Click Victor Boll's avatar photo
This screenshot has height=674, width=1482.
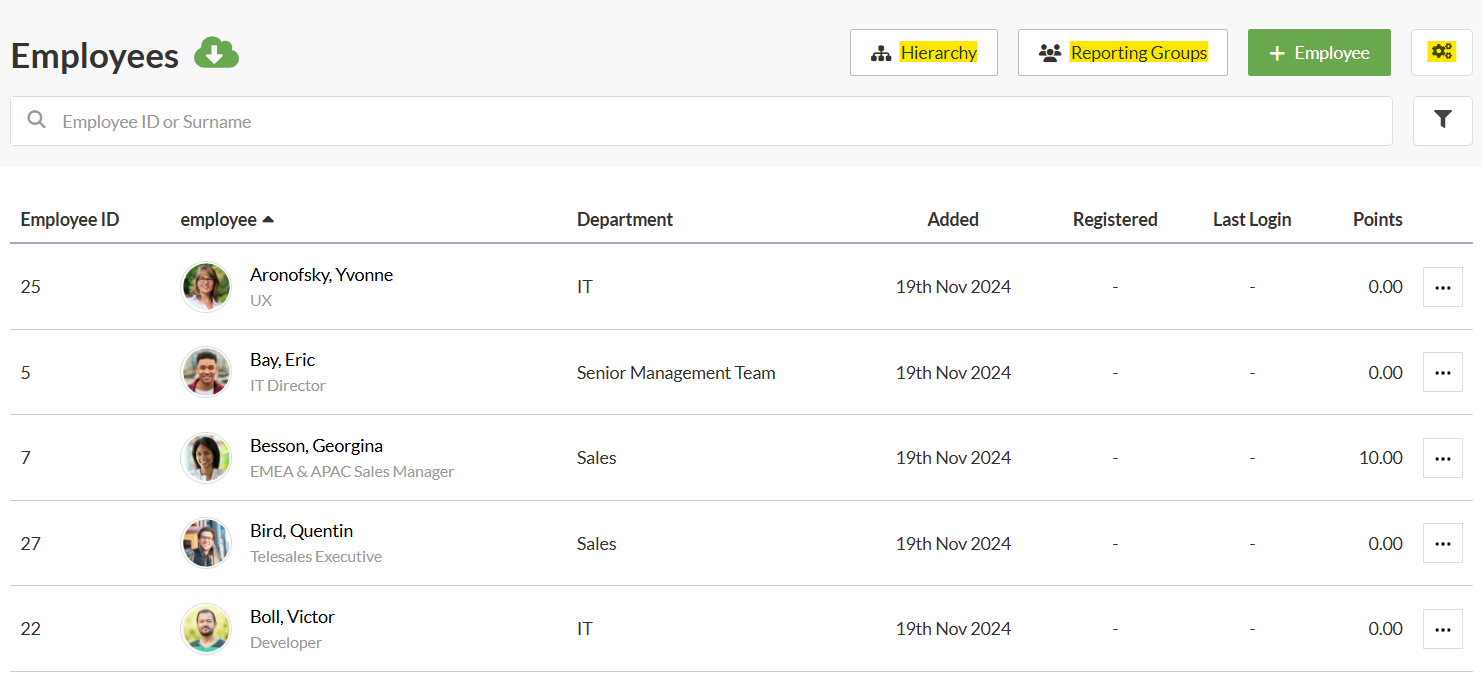(x=206, y=629)
